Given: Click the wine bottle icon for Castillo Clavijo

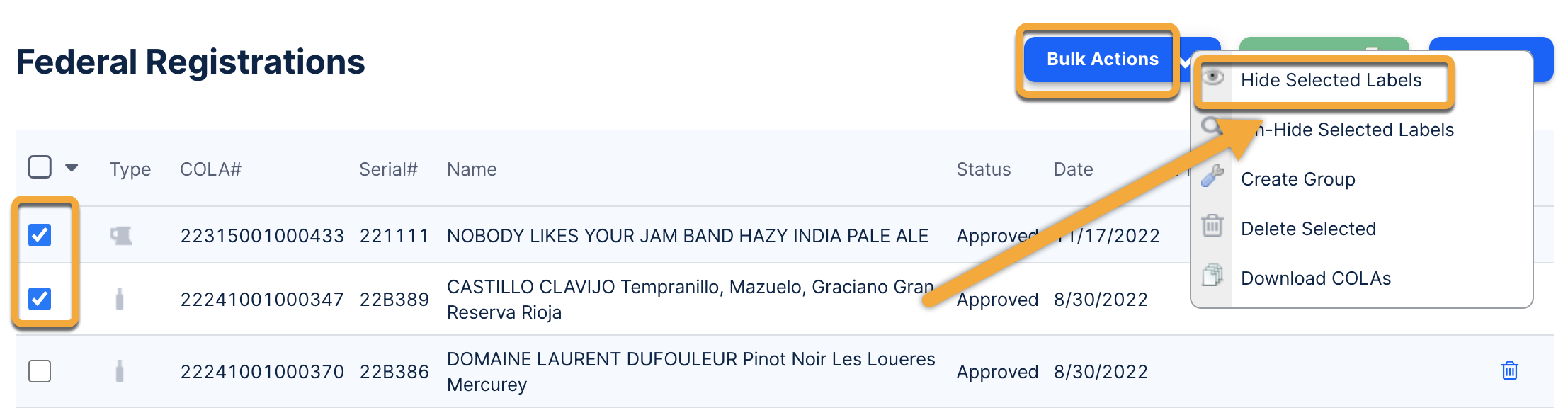Looking at the screenshot, I should click(x=120, y=299).
